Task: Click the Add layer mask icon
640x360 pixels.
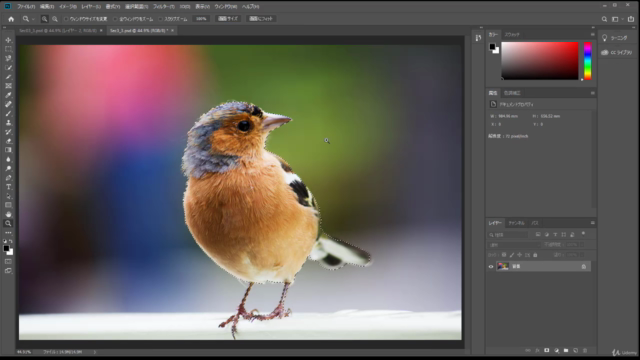Action: 547,350
